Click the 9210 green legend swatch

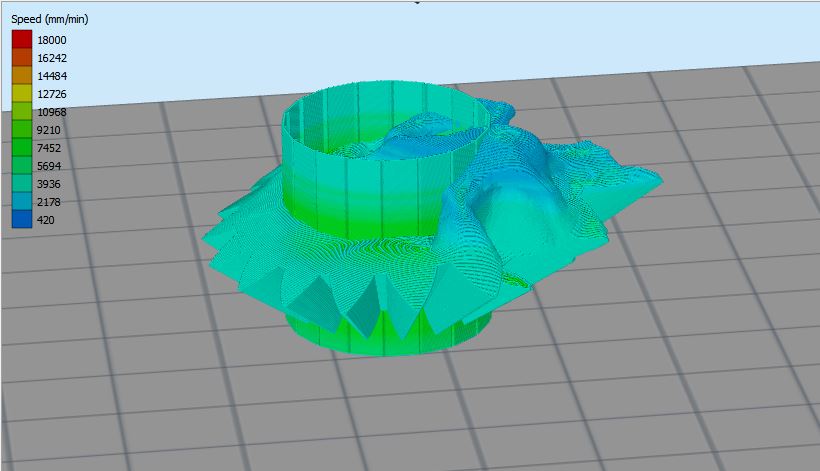coord(22,130)
